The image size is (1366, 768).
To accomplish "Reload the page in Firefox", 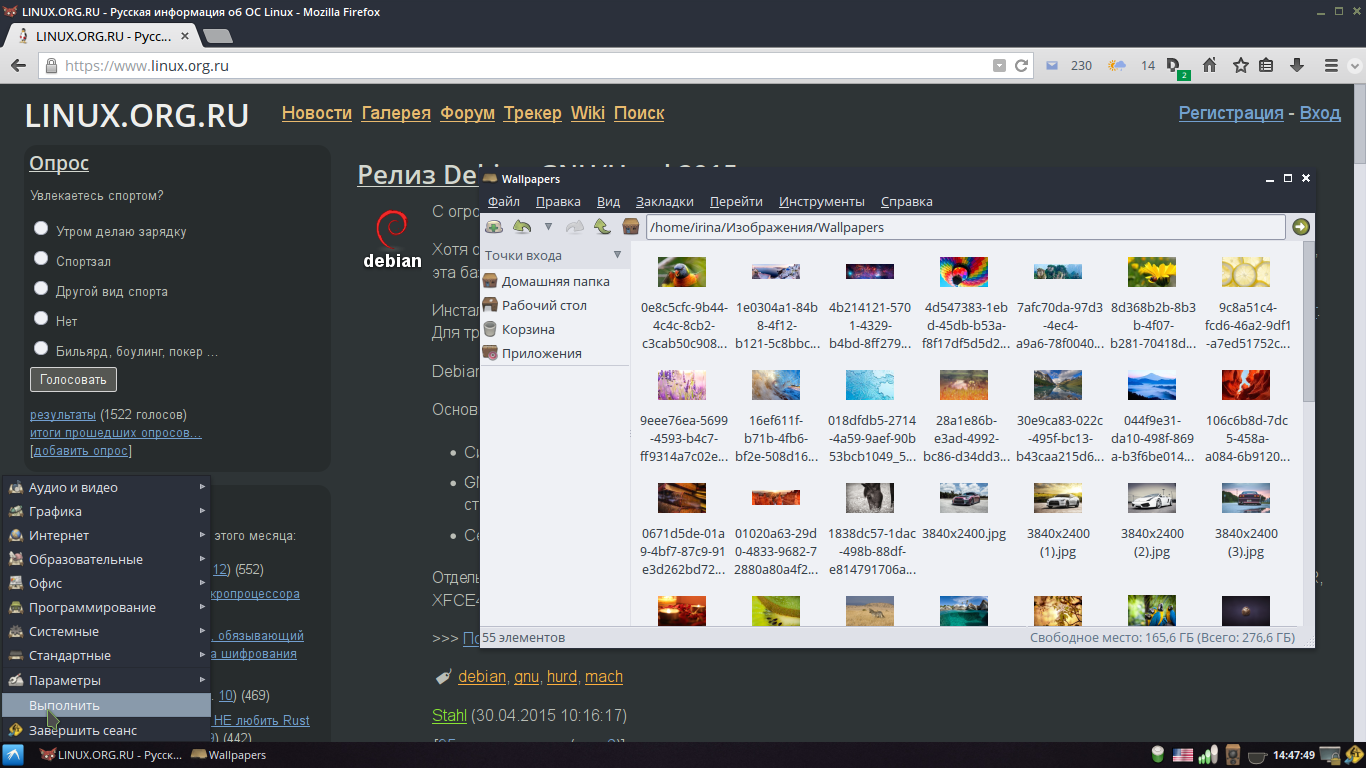I will coord(1021,66).
